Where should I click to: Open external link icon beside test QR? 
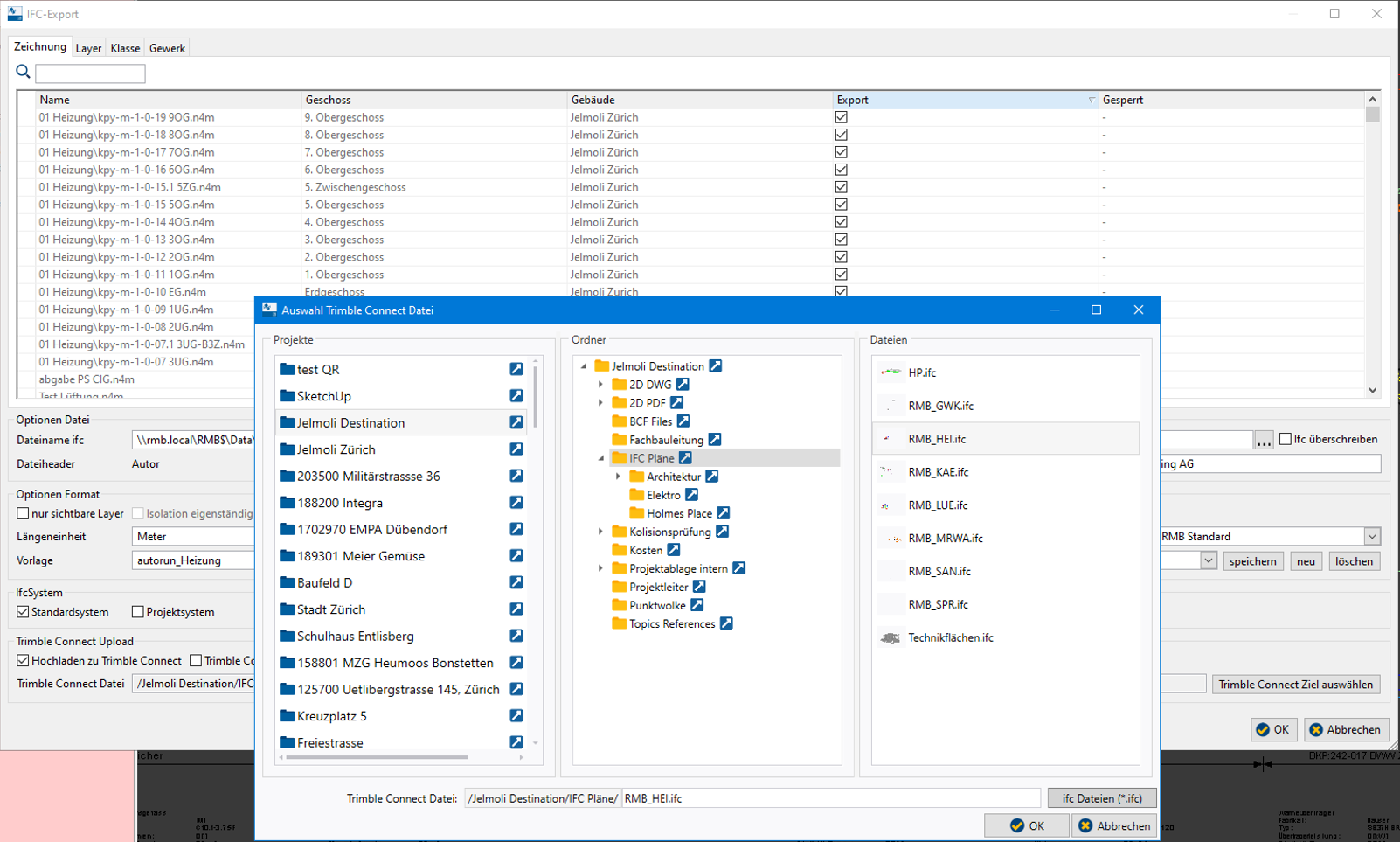(x=516, y=370)
